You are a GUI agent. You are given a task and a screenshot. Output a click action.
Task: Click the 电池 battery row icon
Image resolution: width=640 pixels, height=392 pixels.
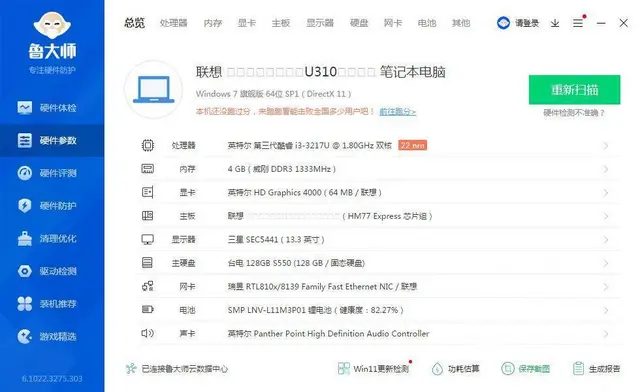coord(148,310)
